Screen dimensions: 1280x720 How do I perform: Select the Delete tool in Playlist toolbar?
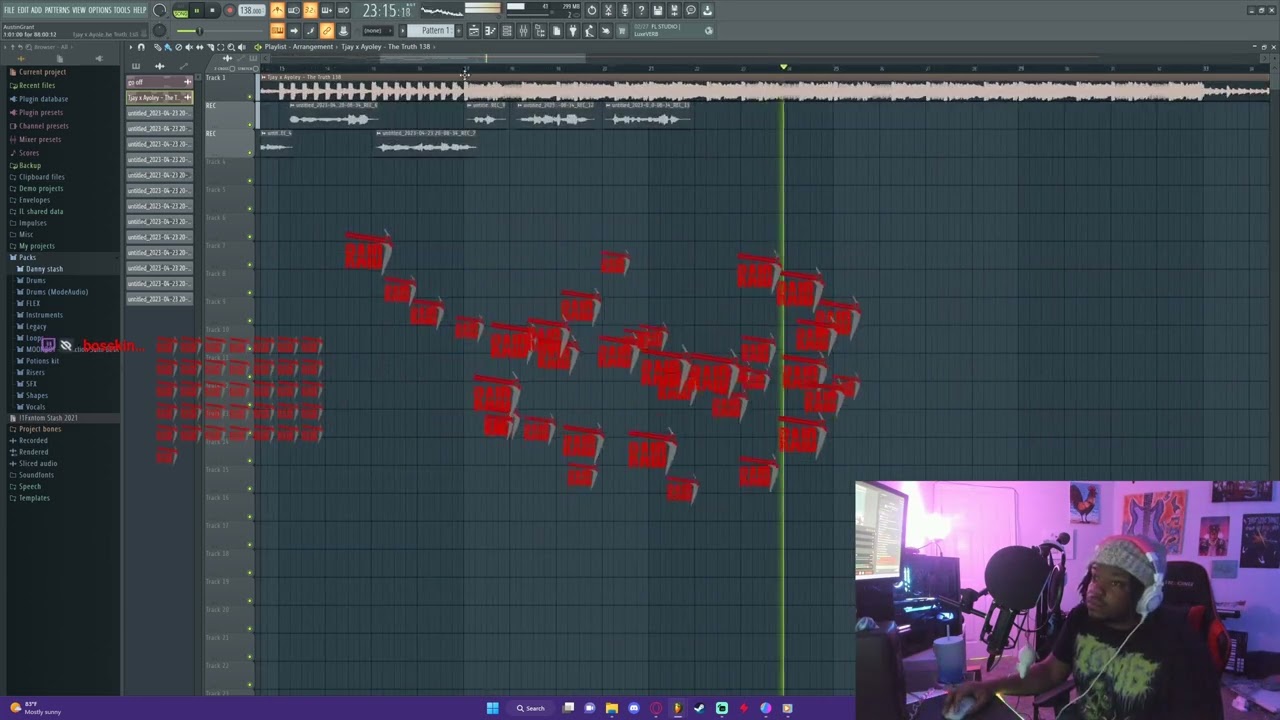coord(178,47)
